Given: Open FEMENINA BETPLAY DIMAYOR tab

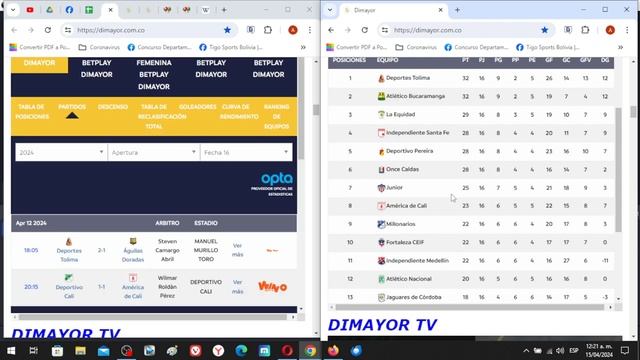Looking at the screenshot, I should click(154, 75).
